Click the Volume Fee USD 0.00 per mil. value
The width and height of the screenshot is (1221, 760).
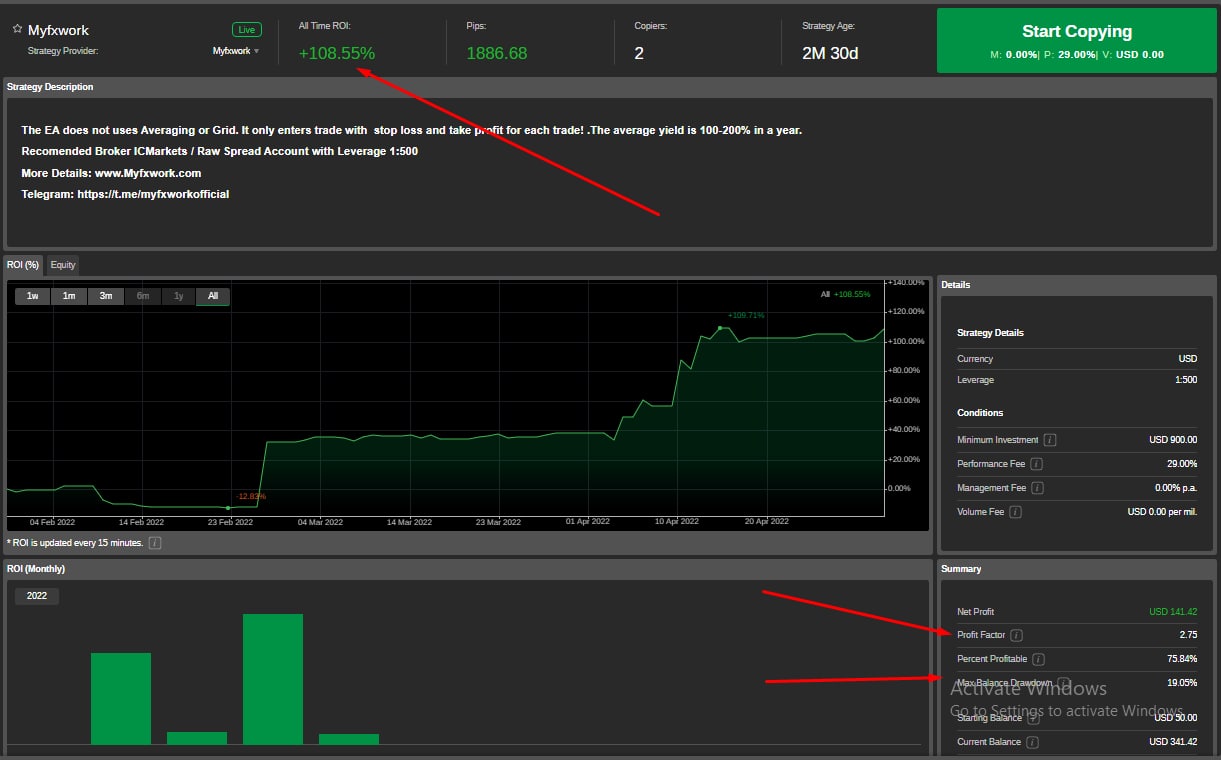pos(1162,512)
